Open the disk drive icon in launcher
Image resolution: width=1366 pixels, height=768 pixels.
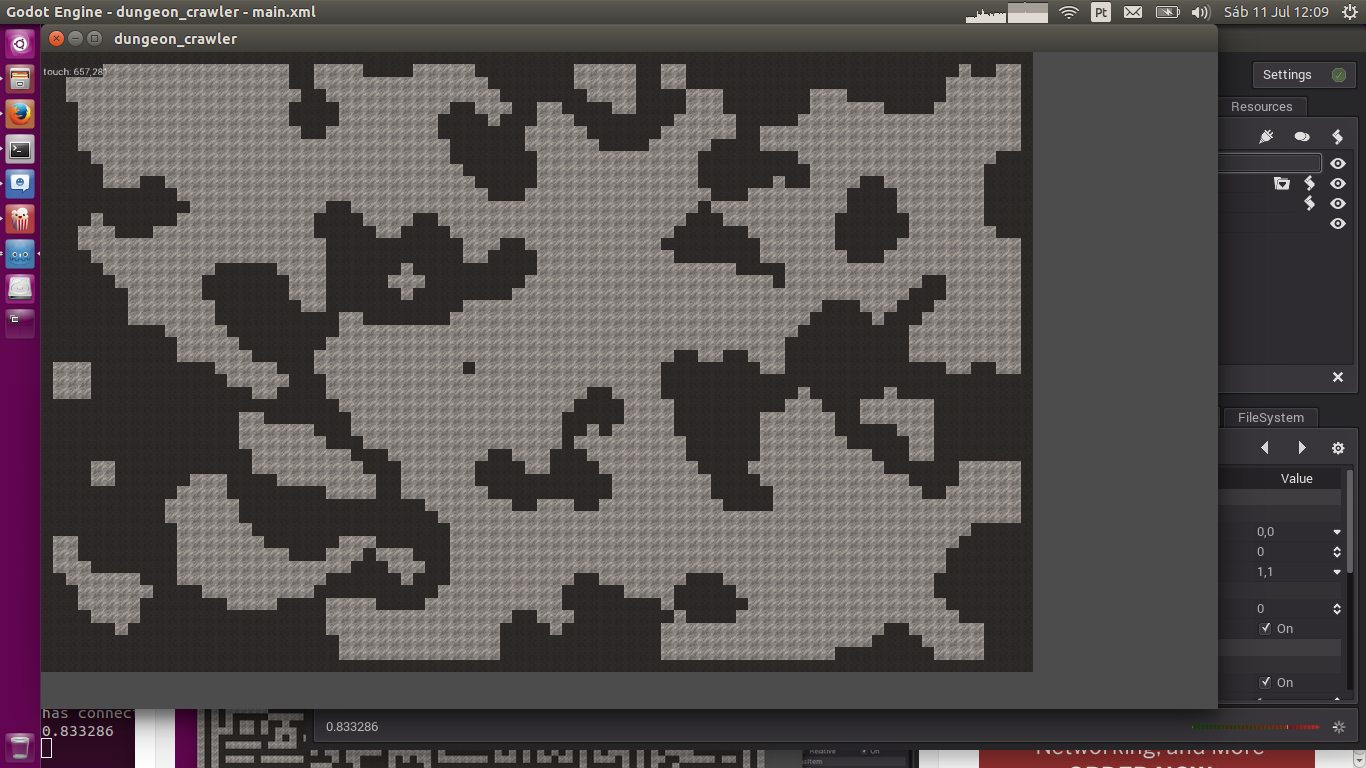pyautogui.click(x=20, y=289)
